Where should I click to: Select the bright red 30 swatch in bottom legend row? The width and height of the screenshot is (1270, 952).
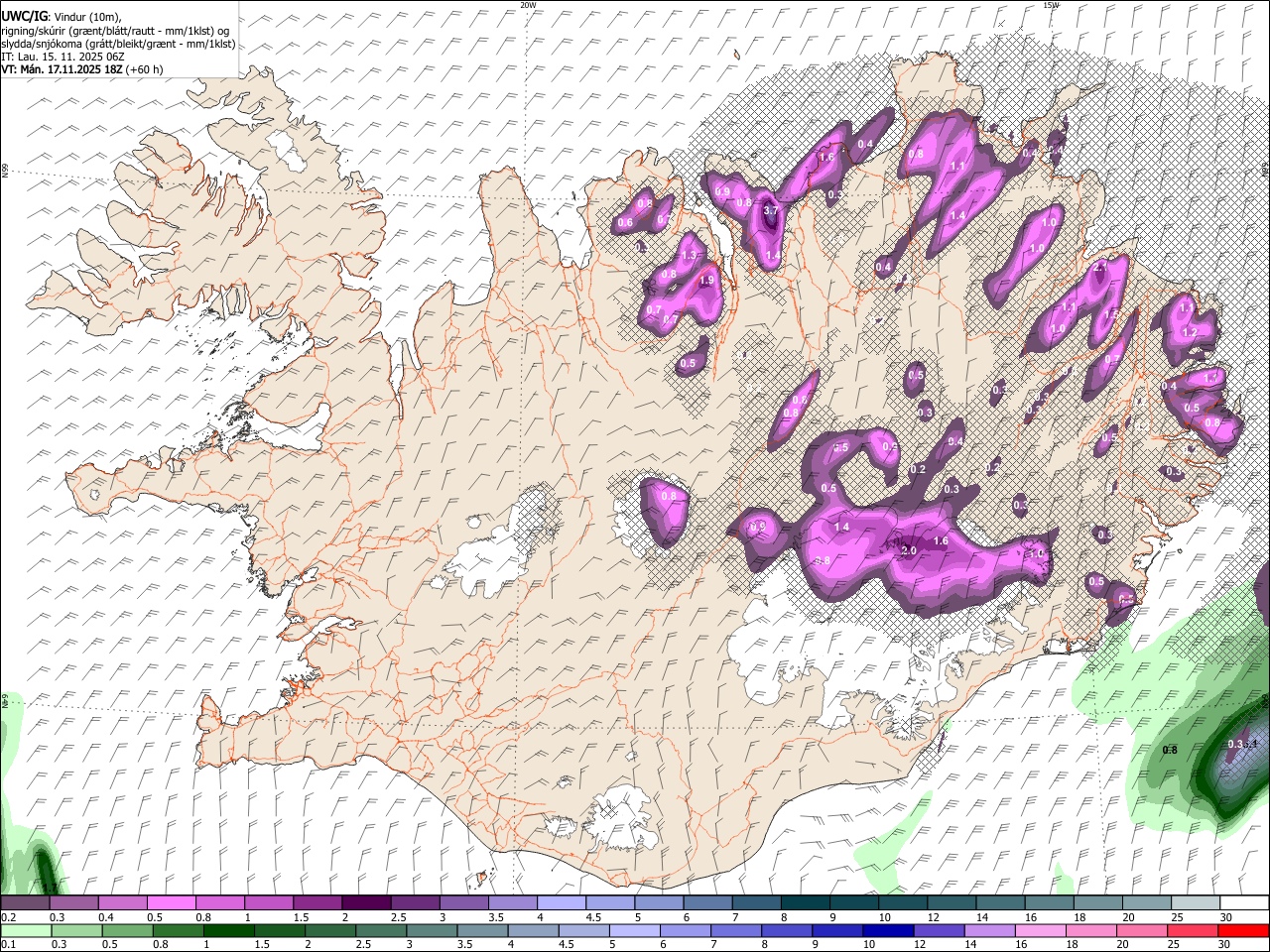pos(1242,931)
